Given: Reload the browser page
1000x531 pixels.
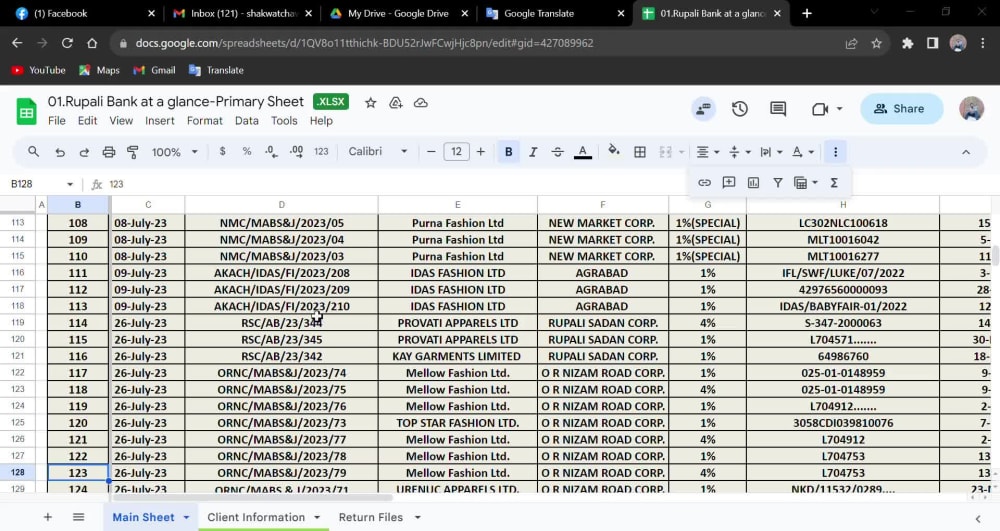Looking at the screenshot, I should [x=67, y=43].
